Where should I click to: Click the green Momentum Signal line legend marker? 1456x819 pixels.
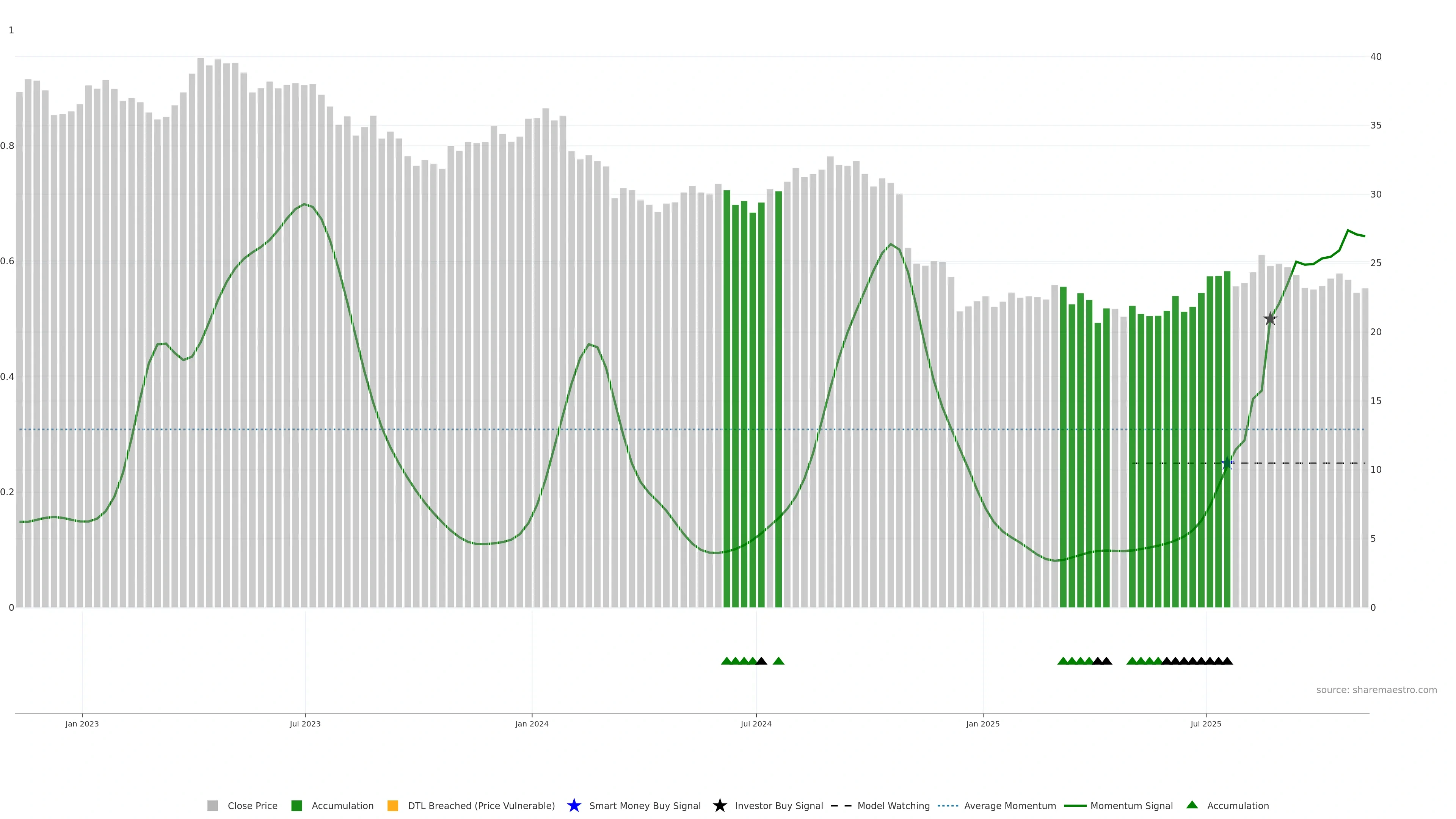click(x=1075, y=805)
